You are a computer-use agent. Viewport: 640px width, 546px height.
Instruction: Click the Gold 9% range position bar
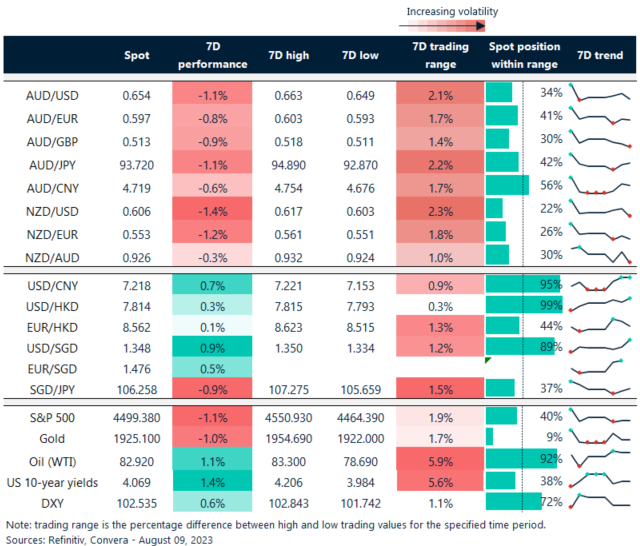[x=490, y=436]
